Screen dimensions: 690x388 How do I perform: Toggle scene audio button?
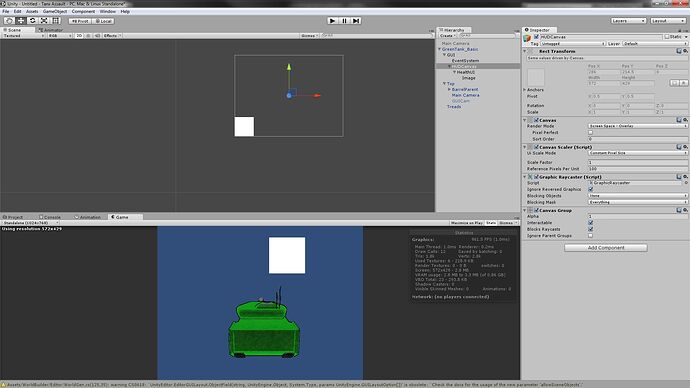pyautogui.click(x=97, y=36)
